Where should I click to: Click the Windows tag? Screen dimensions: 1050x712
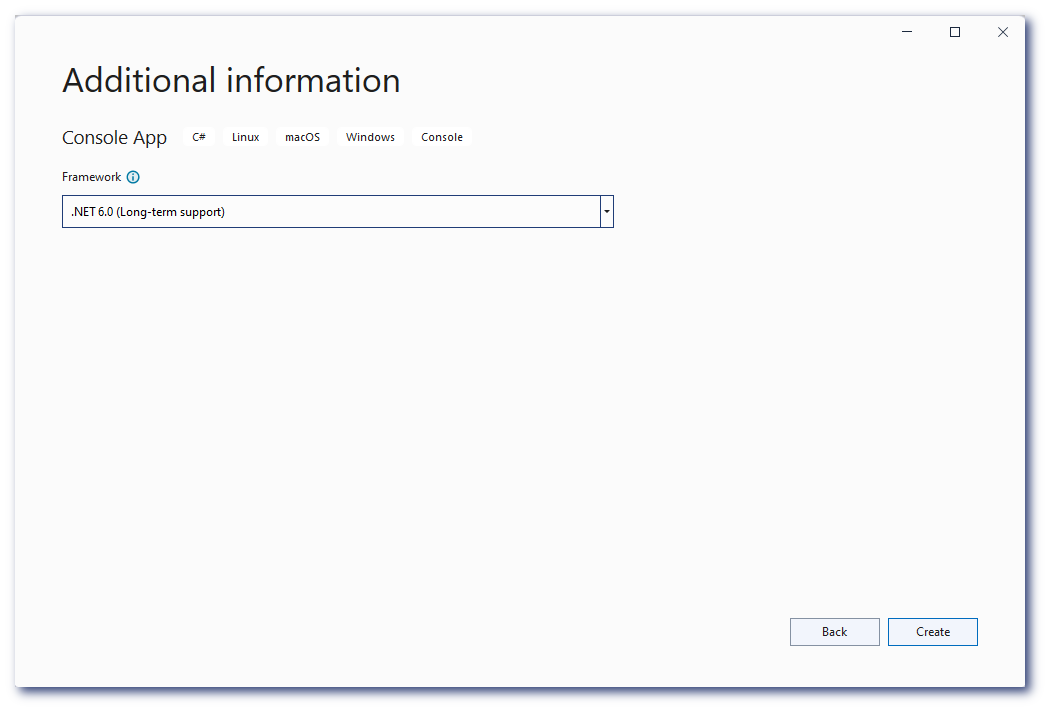click(x=370, y=137)
